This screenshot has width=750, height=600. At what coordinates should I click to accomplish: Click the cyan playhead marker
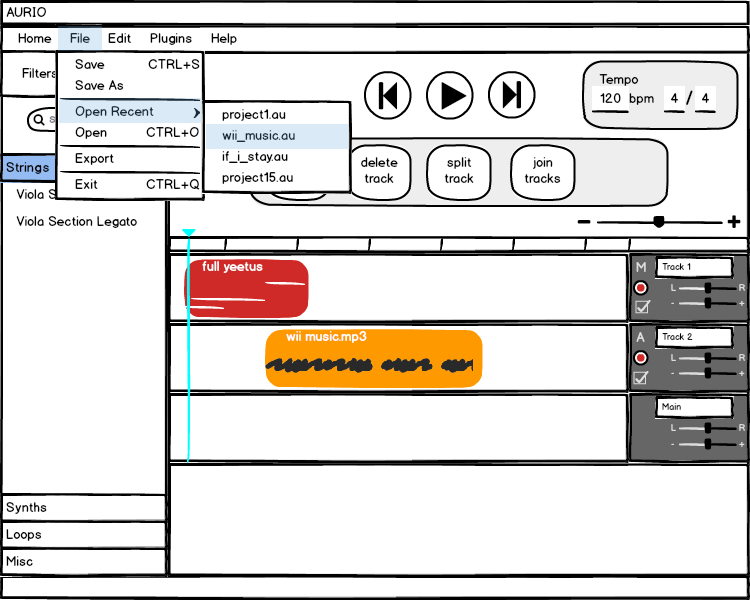pos(188,233)
